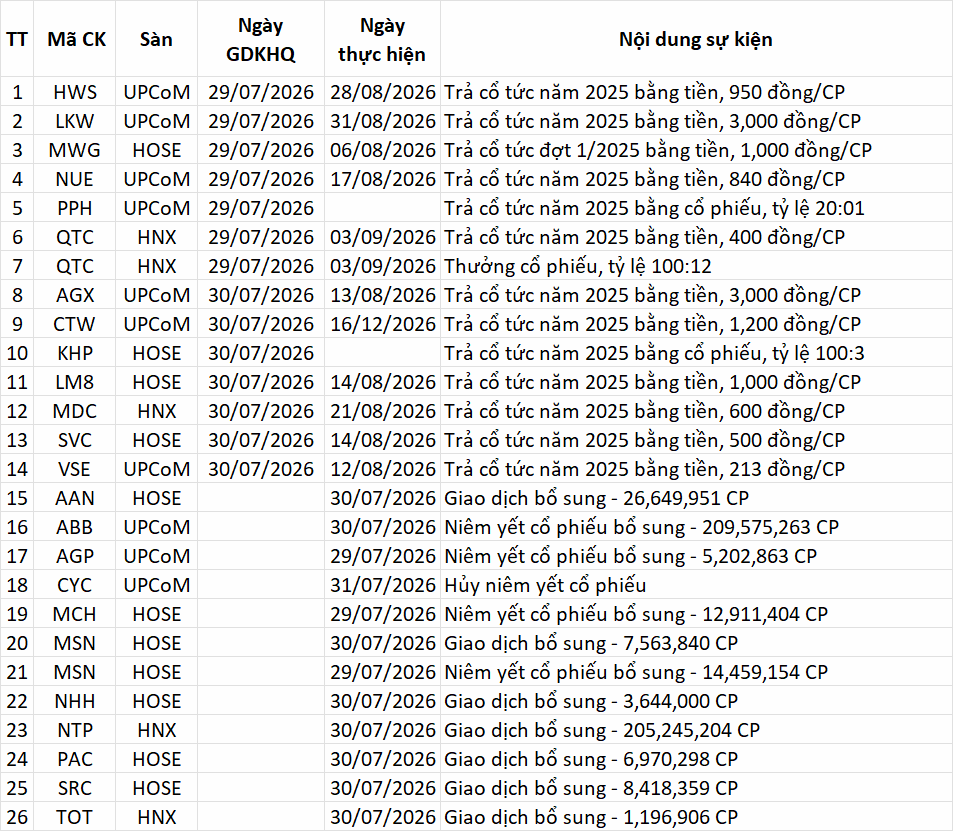The image size is (953, 831).
Task: Click the HNX exchange cell for MDC
Action: click(157, 411)
